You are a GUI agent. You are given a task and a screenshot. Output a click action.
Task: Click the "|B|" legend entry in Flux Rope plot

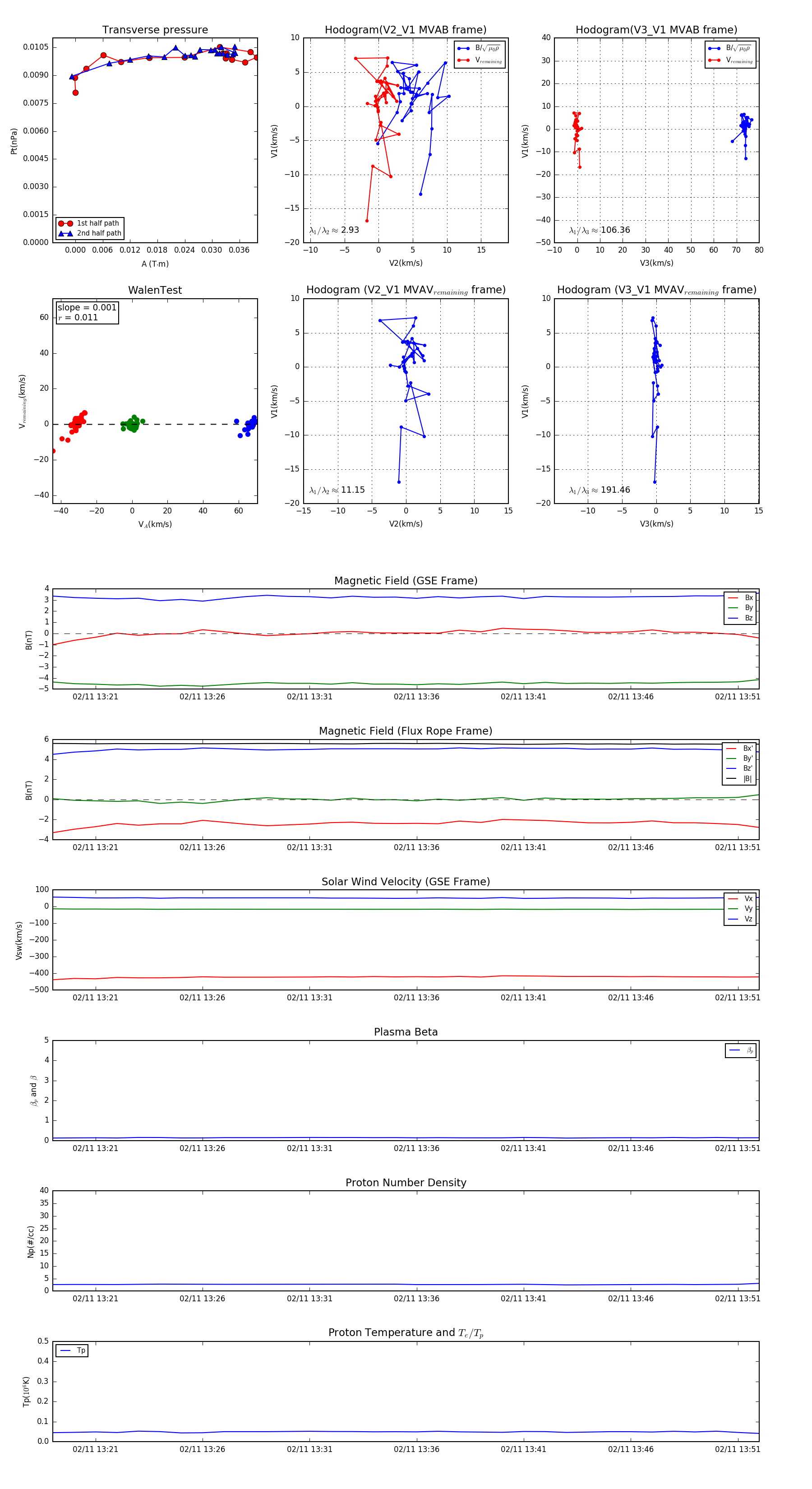click(739, 779)
